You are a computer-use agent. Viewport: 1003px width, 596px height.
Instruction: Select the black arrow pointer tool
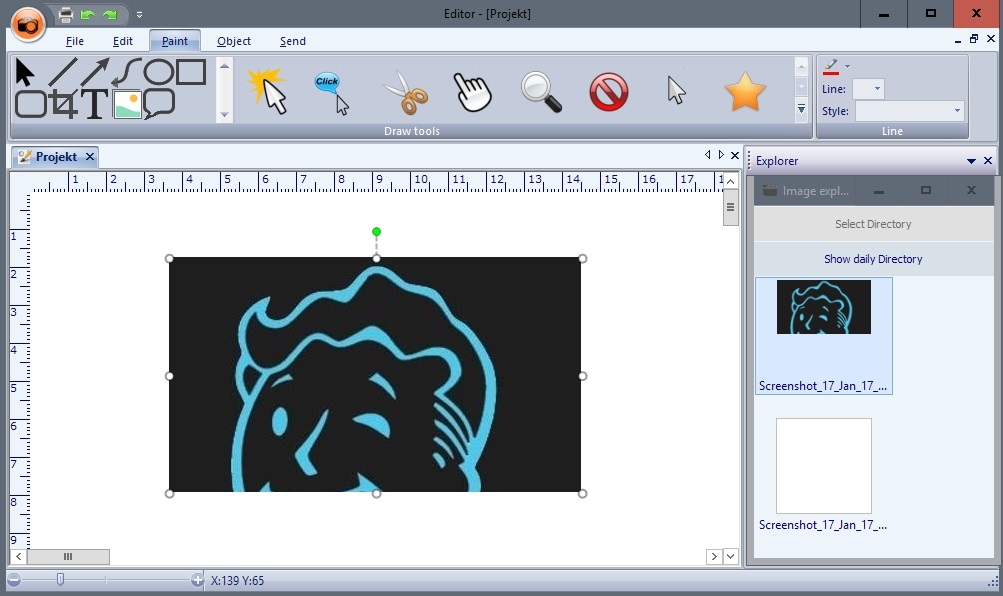[x=24, y=72]
